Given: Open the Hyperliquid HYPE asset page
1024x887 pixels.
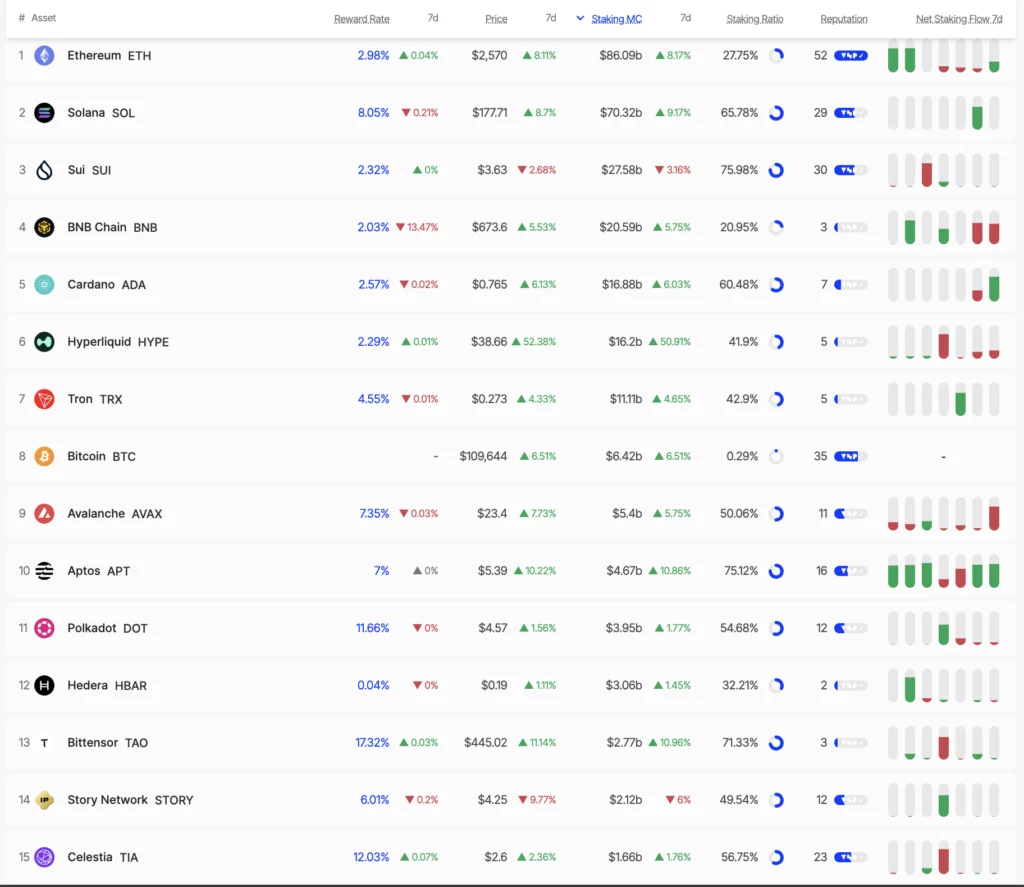Looking at the screenshot, I should click(118, 342).
